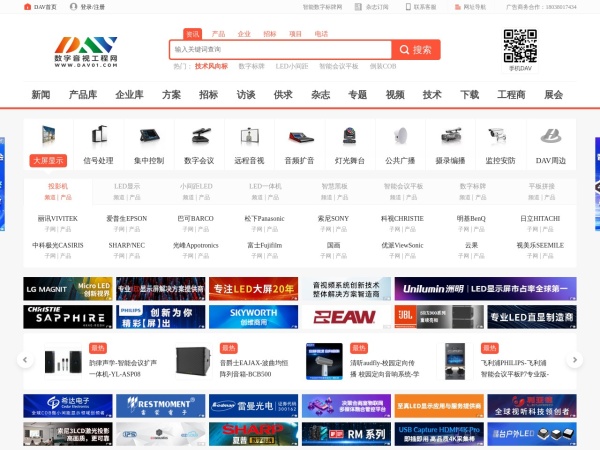
Task: Open brand 明基BenQ
Action: [x=471, y=218]
